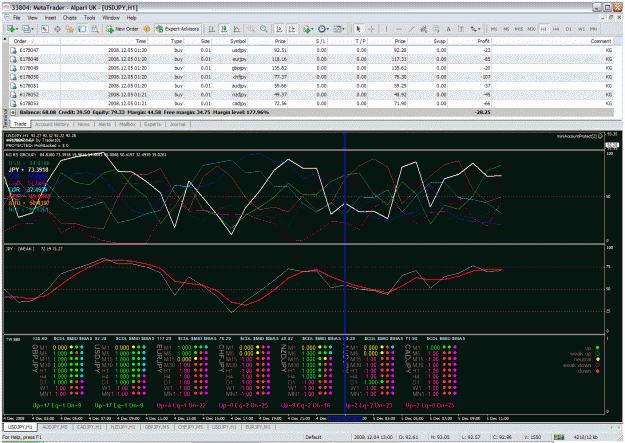Switch to the News terminal tab
This screenshot has height=443, width=625.
pyautogui.click(x=83, y=124)
